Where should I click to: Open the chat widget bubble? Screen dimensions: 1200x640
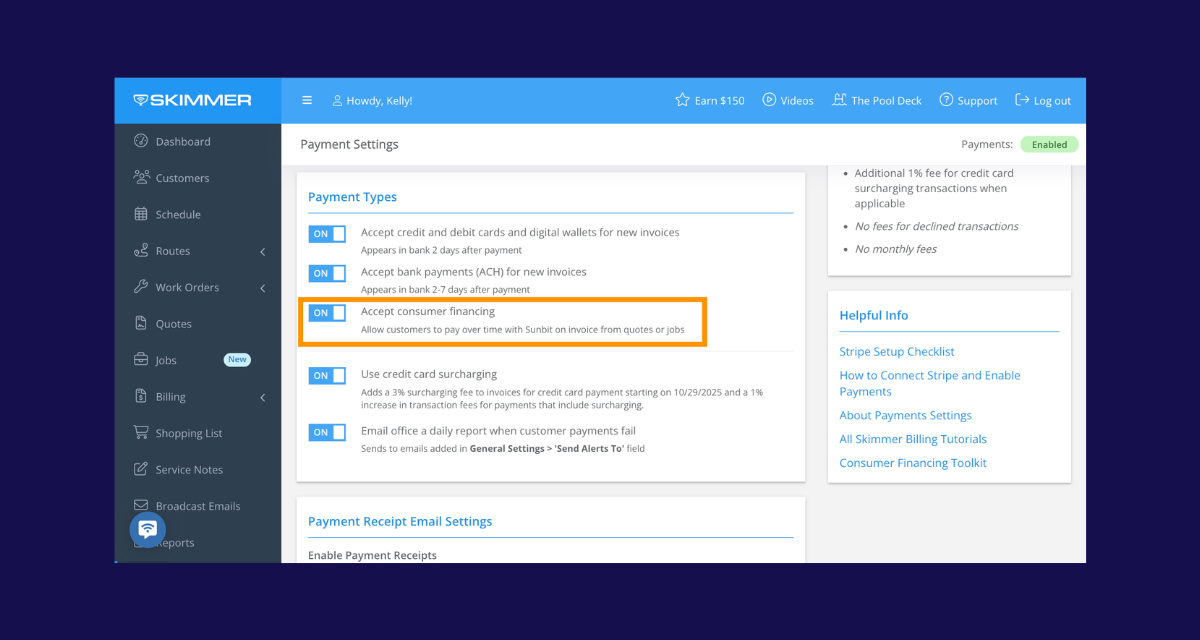(148, 530)
